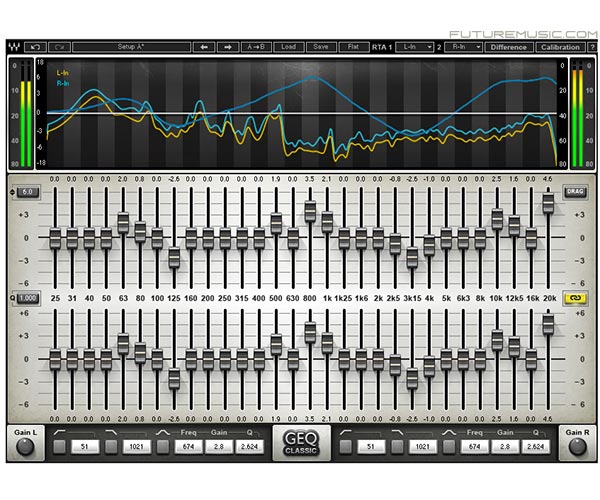
Task: Click left low-pass frequency field 1021
Action: click(136, 446)
